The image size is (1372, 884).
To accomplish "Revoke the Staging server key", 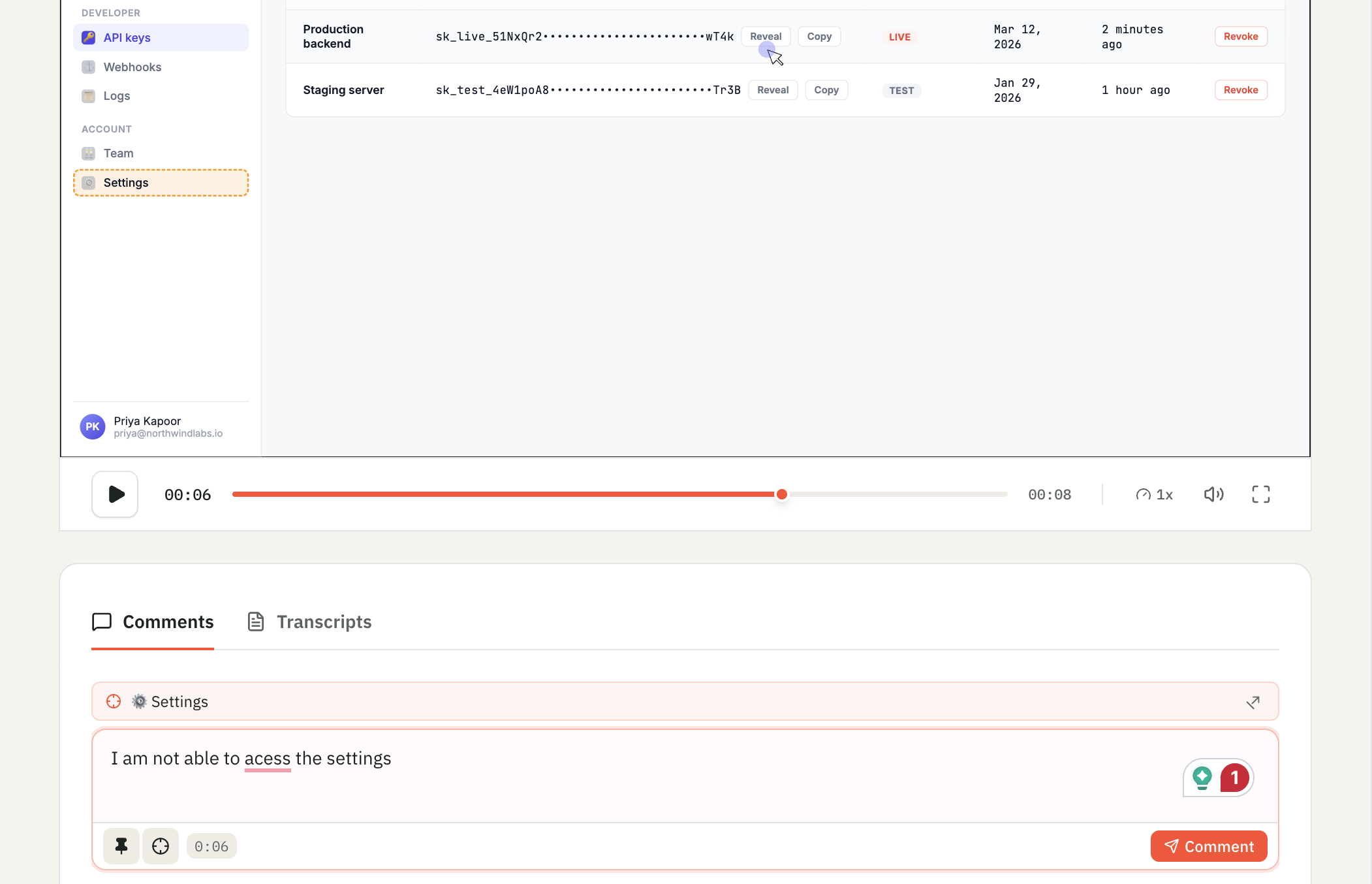I will pyautogui.click(x=1241, y=90).
